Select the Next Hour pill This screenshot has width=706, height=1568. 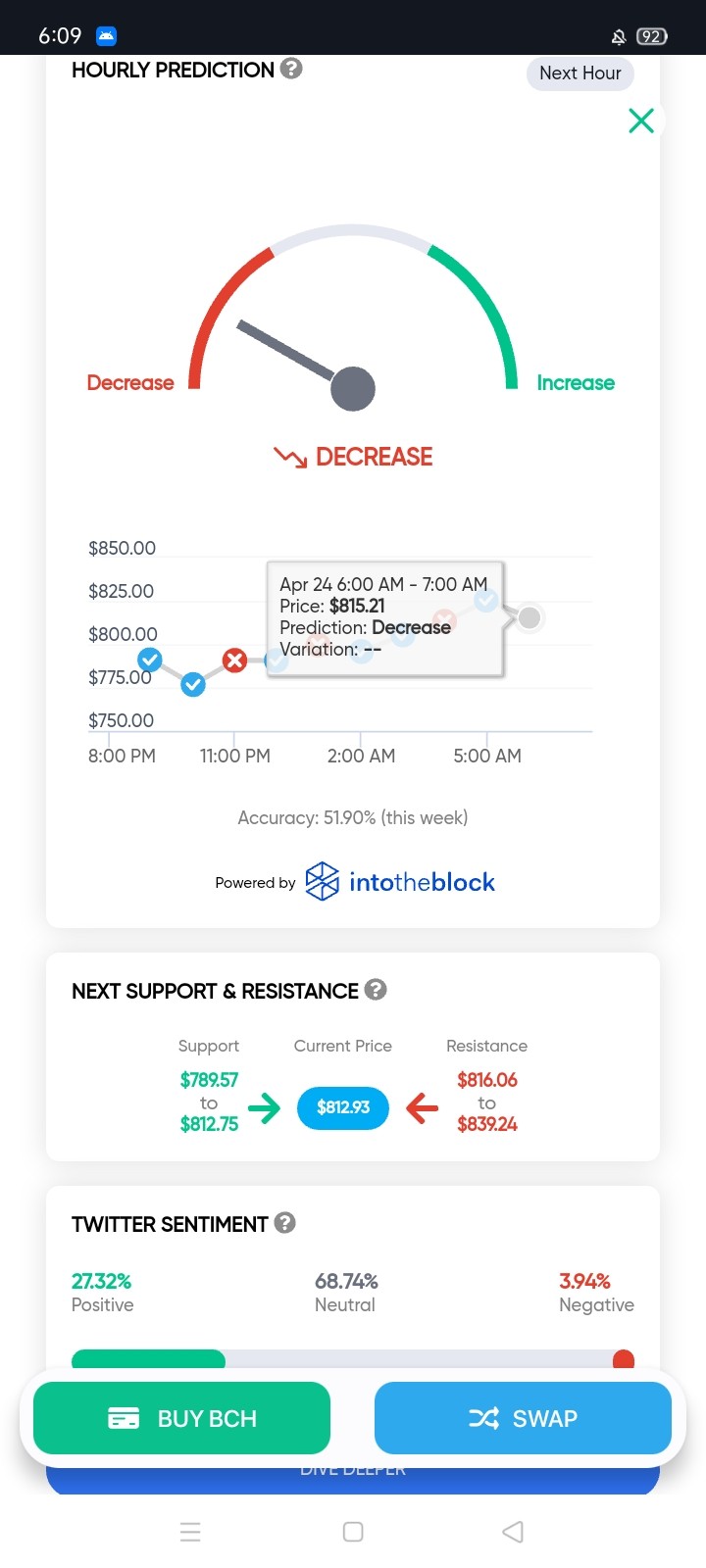click(580, 73)
